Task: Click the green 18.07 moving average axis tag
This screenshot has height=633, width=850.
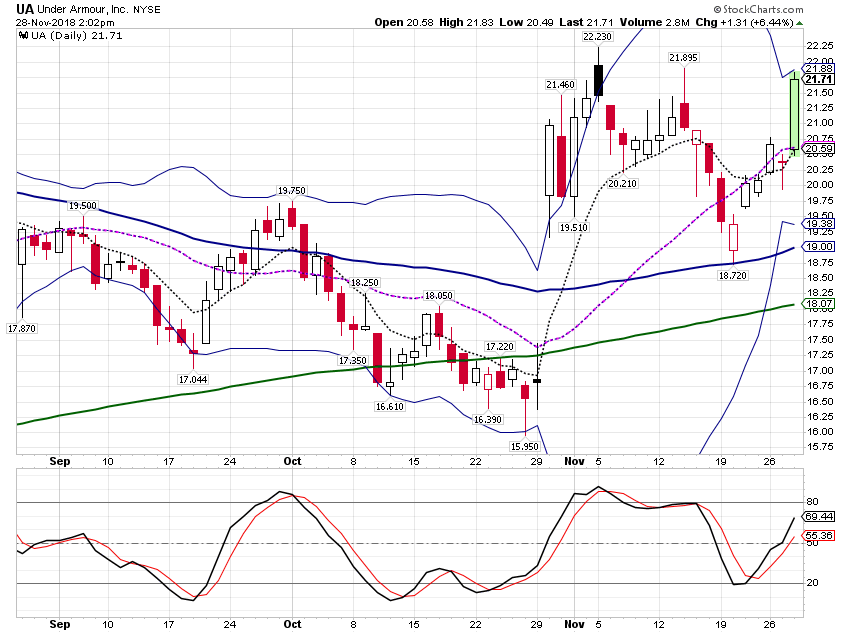Action: [819, 303]
